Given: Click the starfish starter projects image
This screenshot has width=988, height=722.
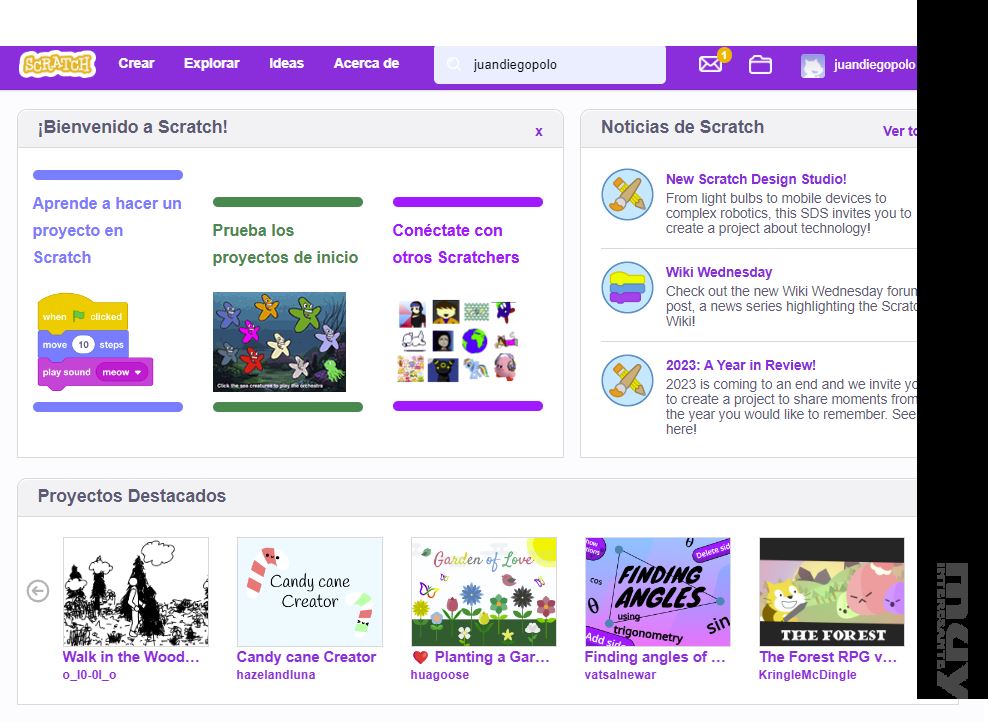Looking at the screenshot, I should coord(279,341).
